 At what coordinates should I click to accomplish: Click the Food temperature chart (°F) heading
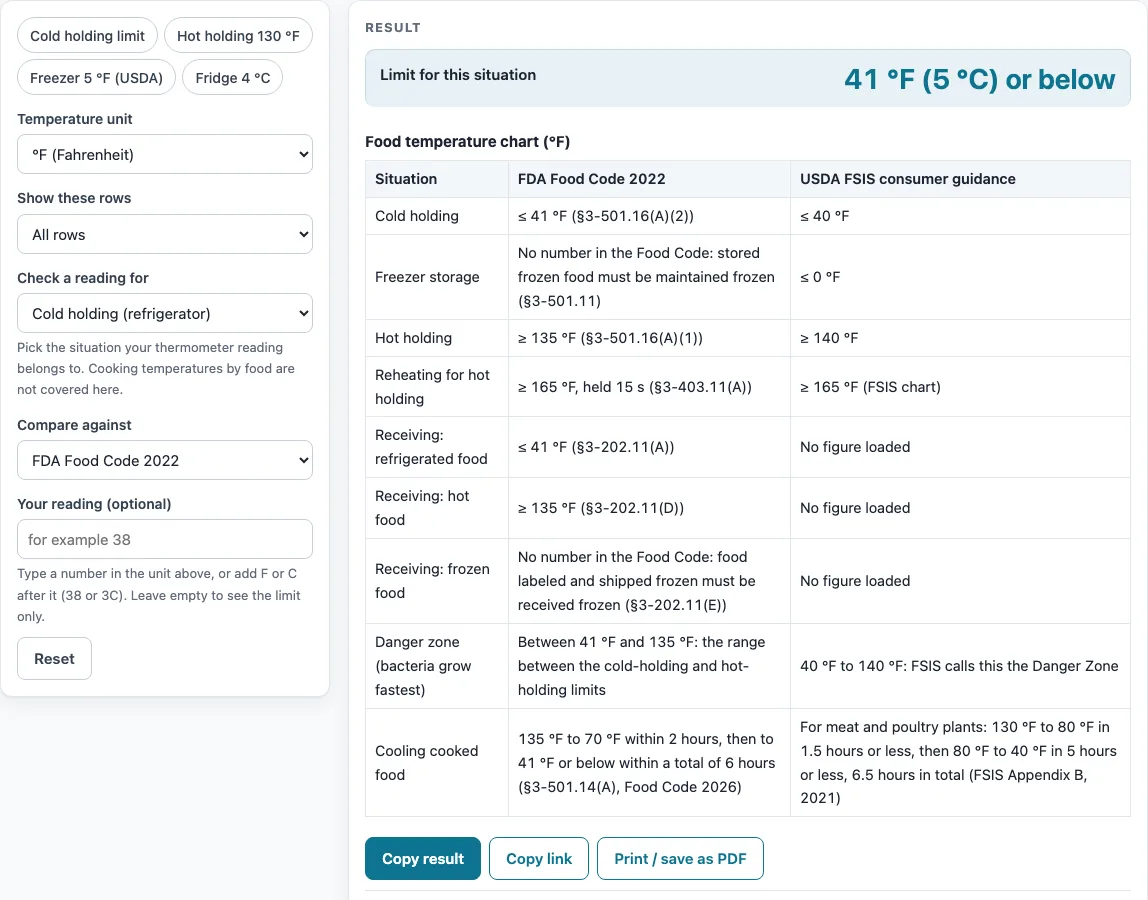click(467, 141)
